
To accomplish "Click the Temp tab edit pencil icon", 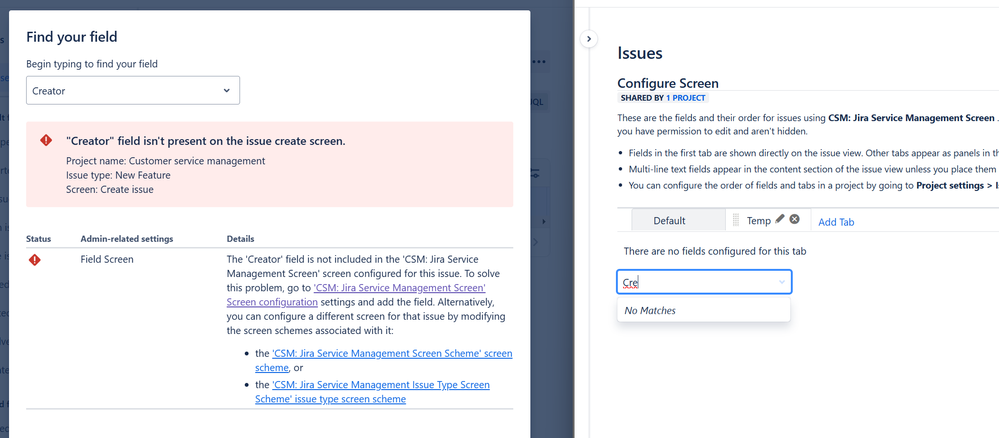I will pos(780,219).
